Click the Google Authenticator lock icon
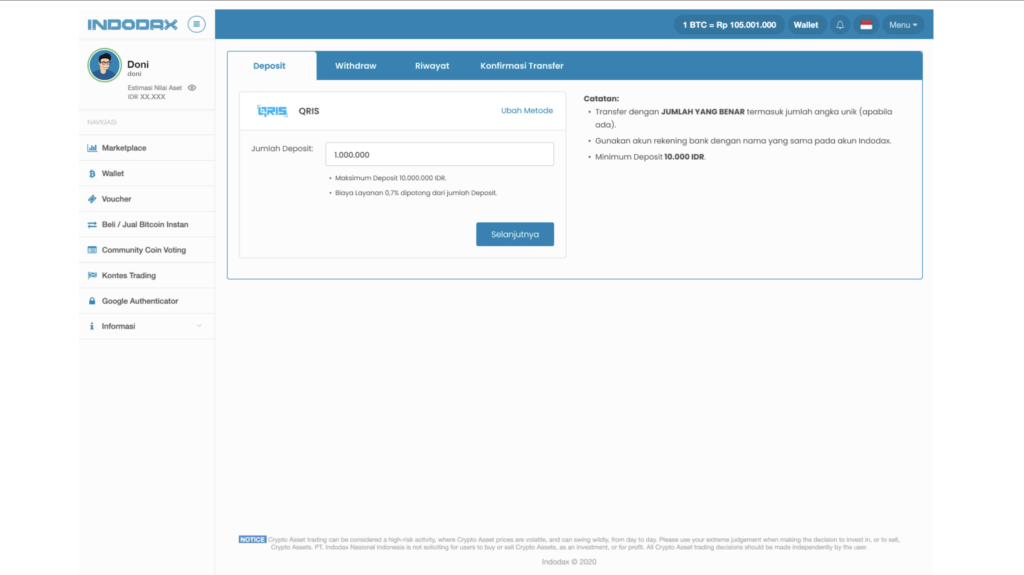 point(92,301)
